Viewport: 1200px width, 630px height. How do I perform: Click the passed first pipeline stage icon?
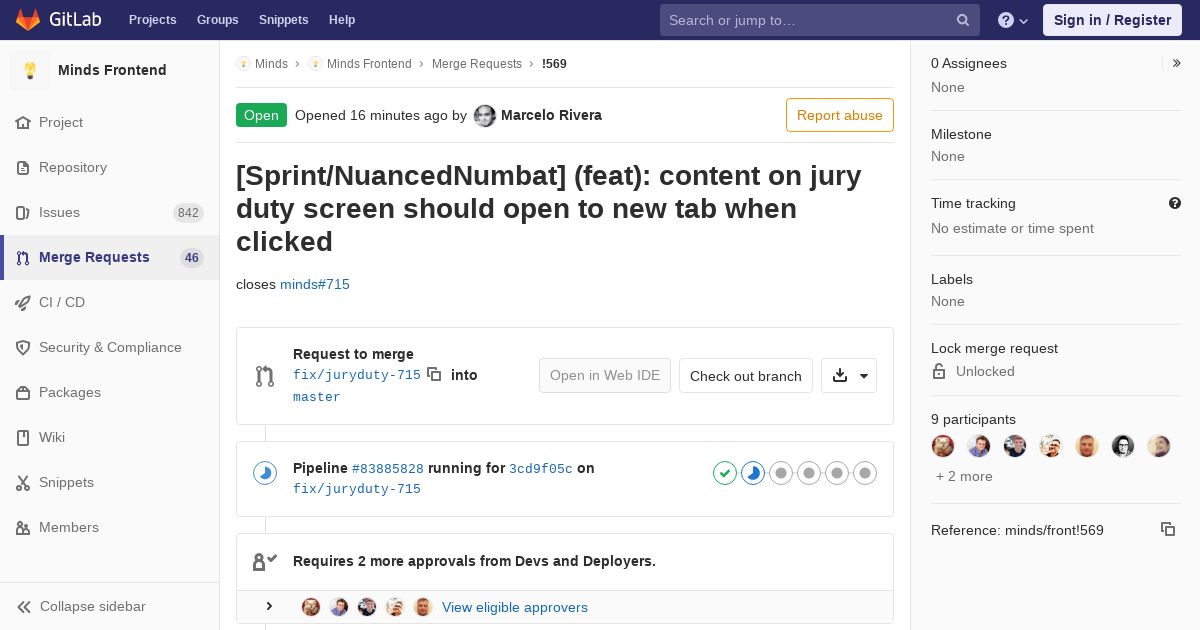[x=725, y=473]
